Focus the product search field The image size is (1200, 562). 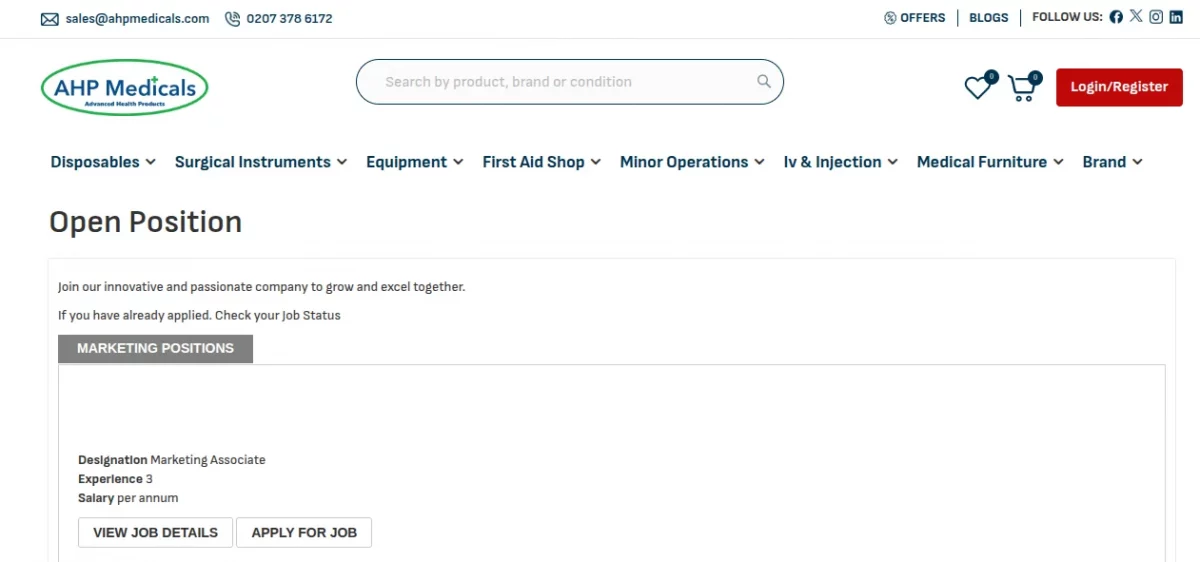560,82
